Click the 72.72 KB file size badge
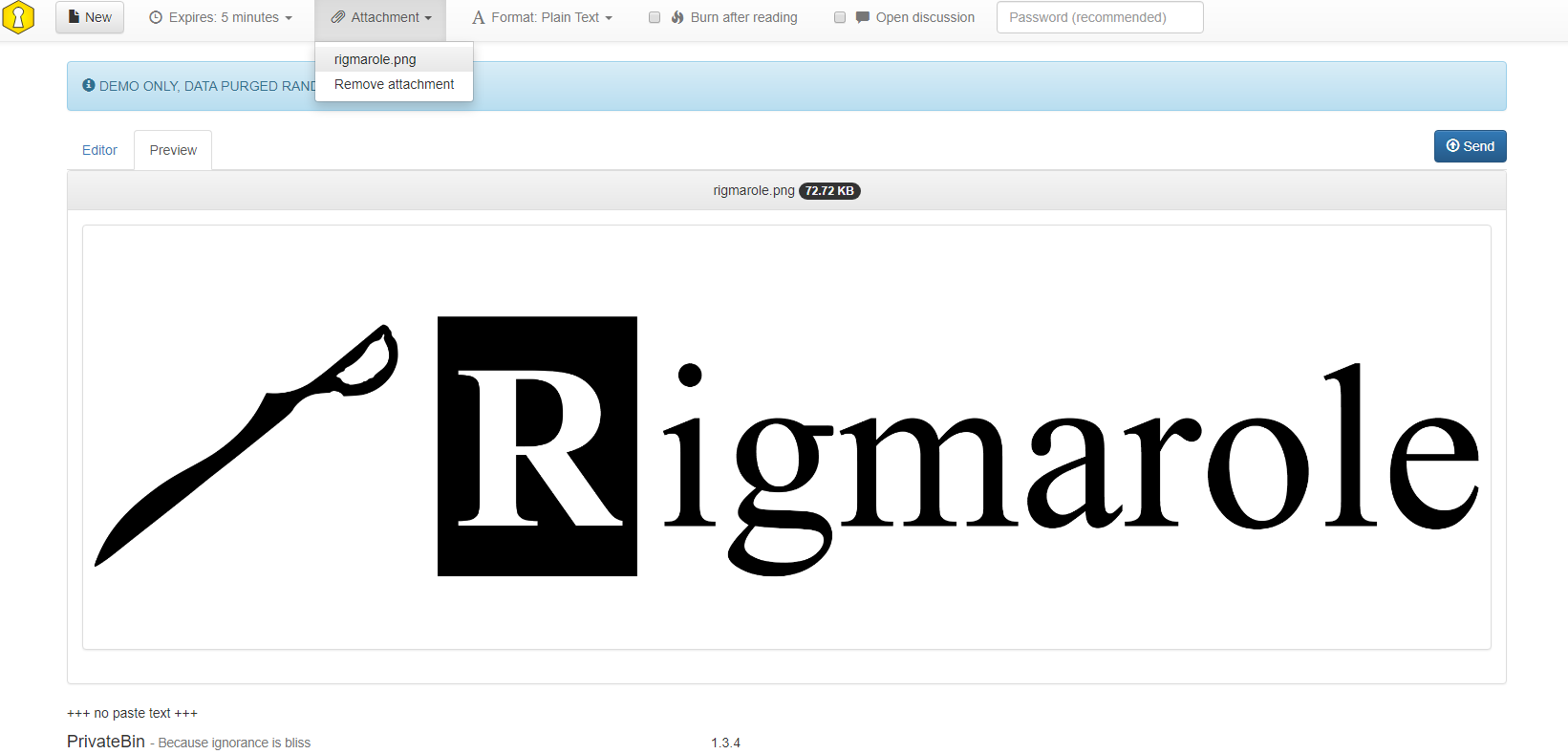 point(829,191)
